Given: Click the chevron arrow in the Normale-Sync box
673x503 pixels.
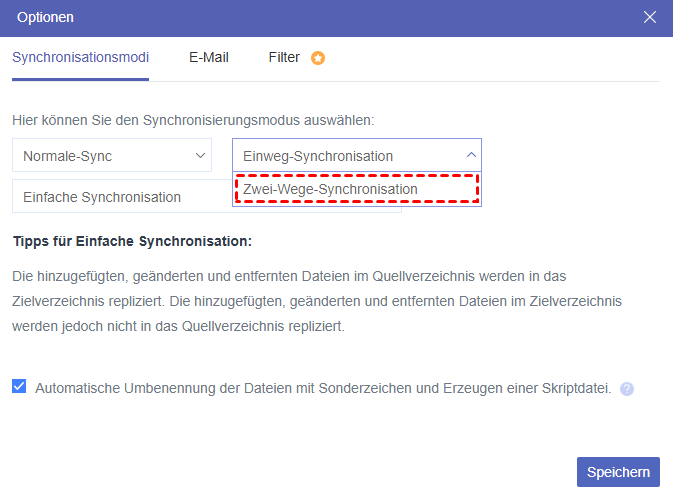Looking at the screenshot, I should pos(200,155).
